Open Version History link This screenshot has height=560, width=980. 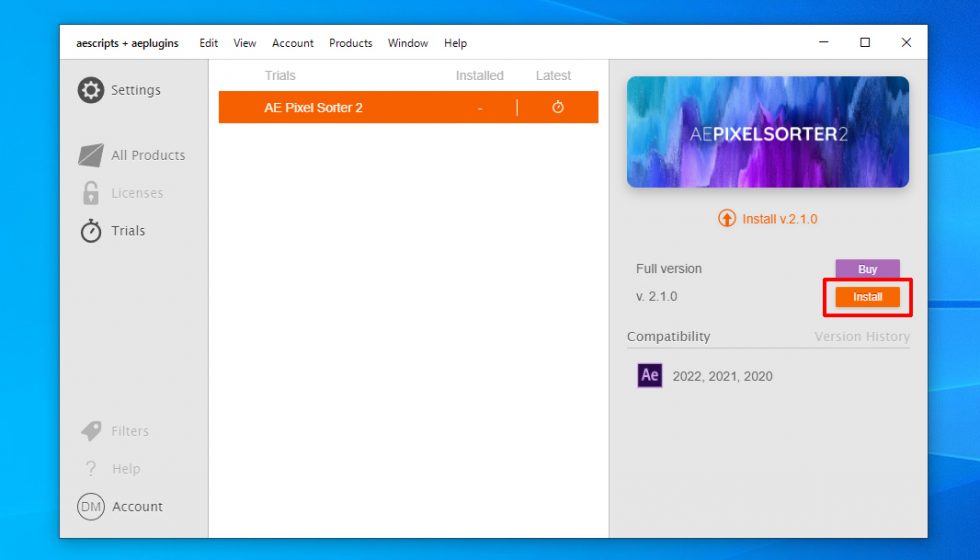pyautogui.click(x=862, y=336)
